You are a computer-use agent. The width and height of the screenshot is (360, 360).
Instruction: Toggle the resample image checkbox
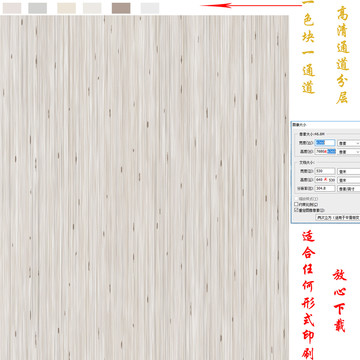(x=296, y=210)
